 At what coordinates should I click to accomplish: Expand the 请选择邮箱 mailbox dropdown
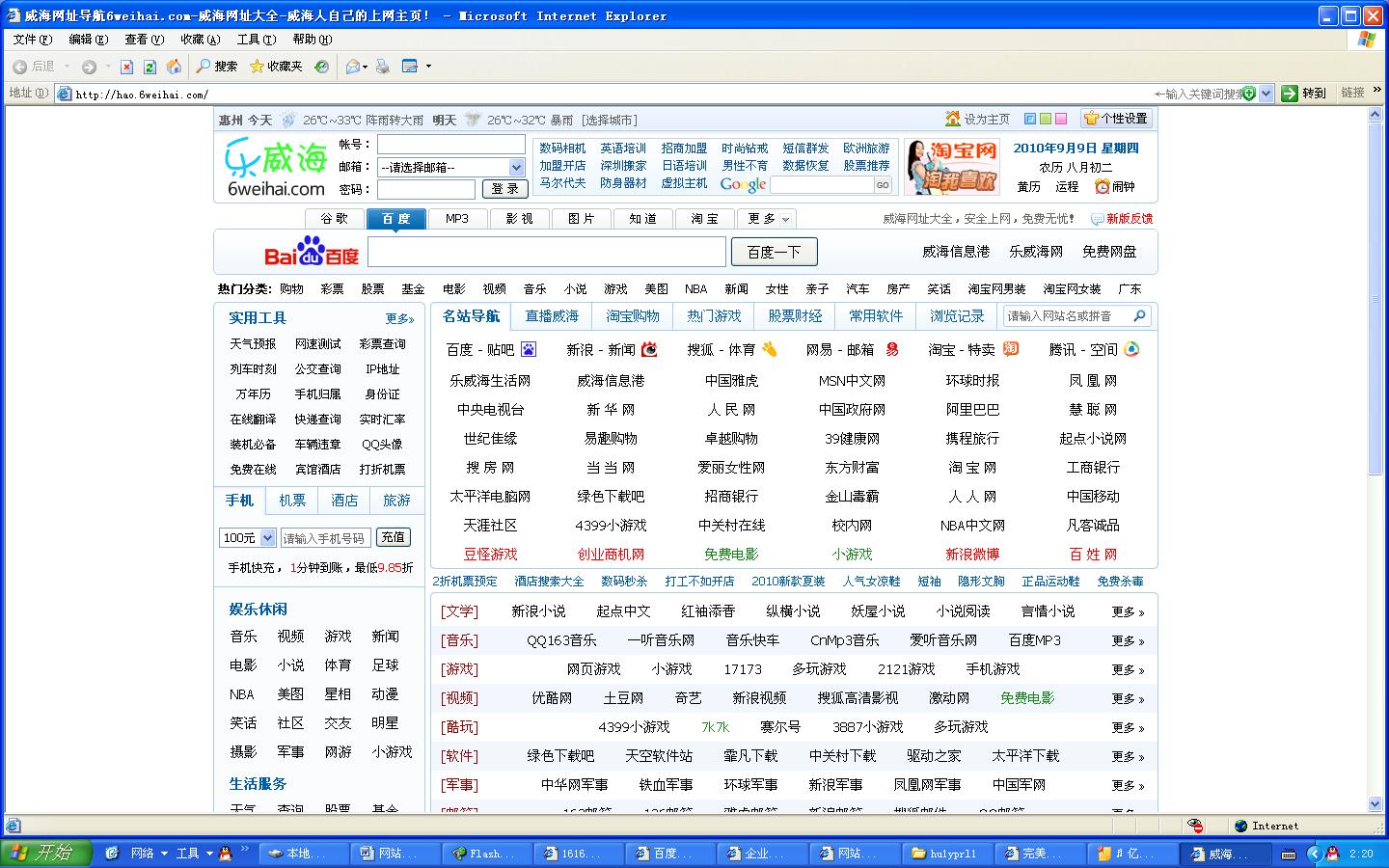(x=516, y=167)
